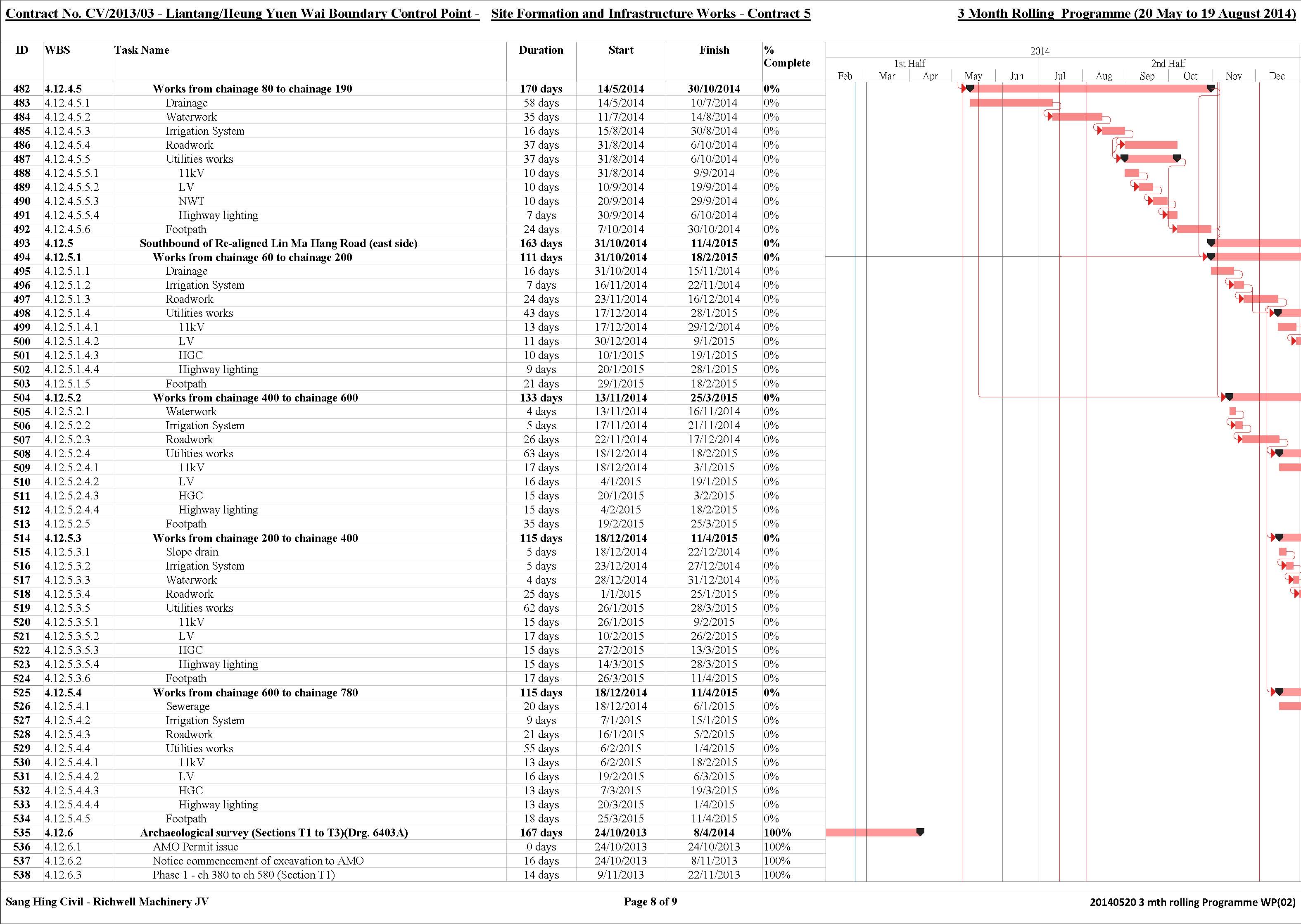Screen dimensions: 1301x924
Task: Click 'Phase 1 - ch 380 to ch 580 (Section T1)'
Action: tap(244, 875)
